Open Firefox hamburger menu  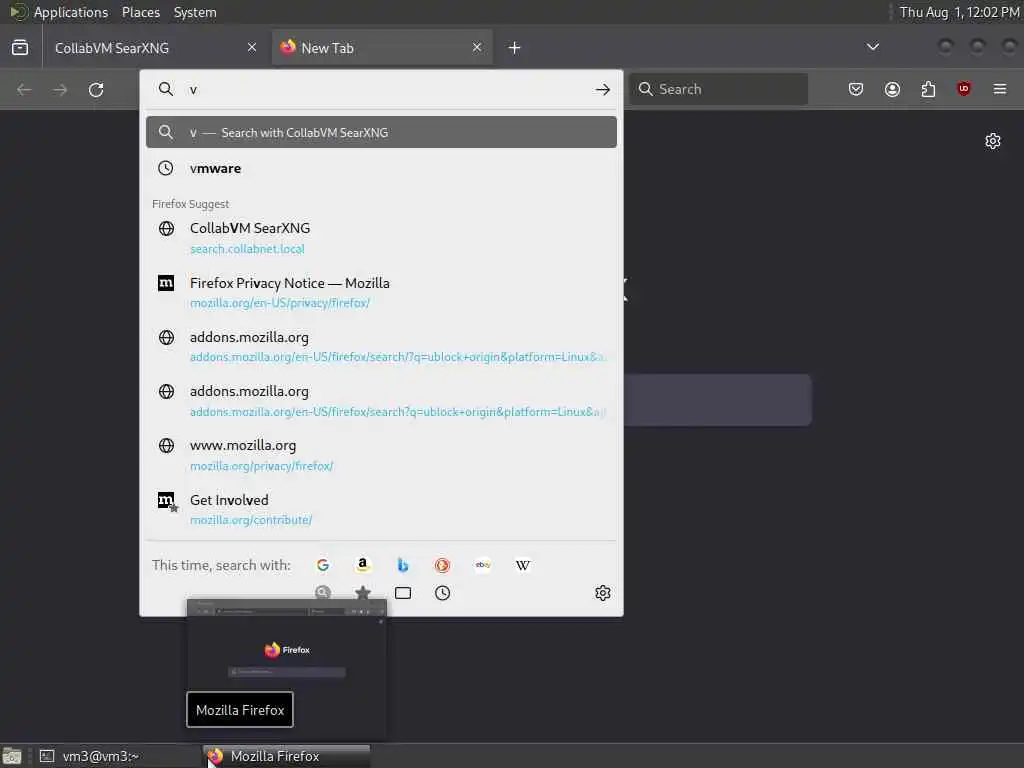(1000, 89)
